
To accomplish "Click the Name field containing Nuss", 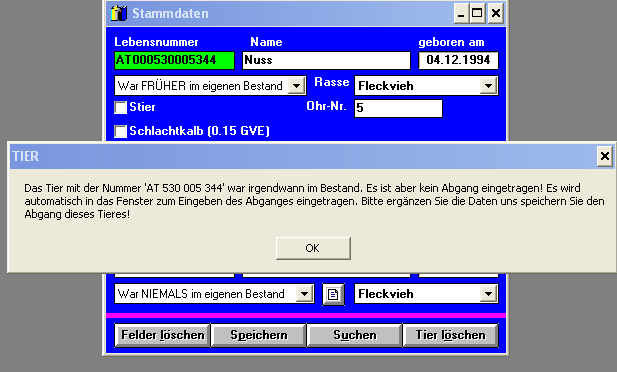I will [x=326, y=60].
